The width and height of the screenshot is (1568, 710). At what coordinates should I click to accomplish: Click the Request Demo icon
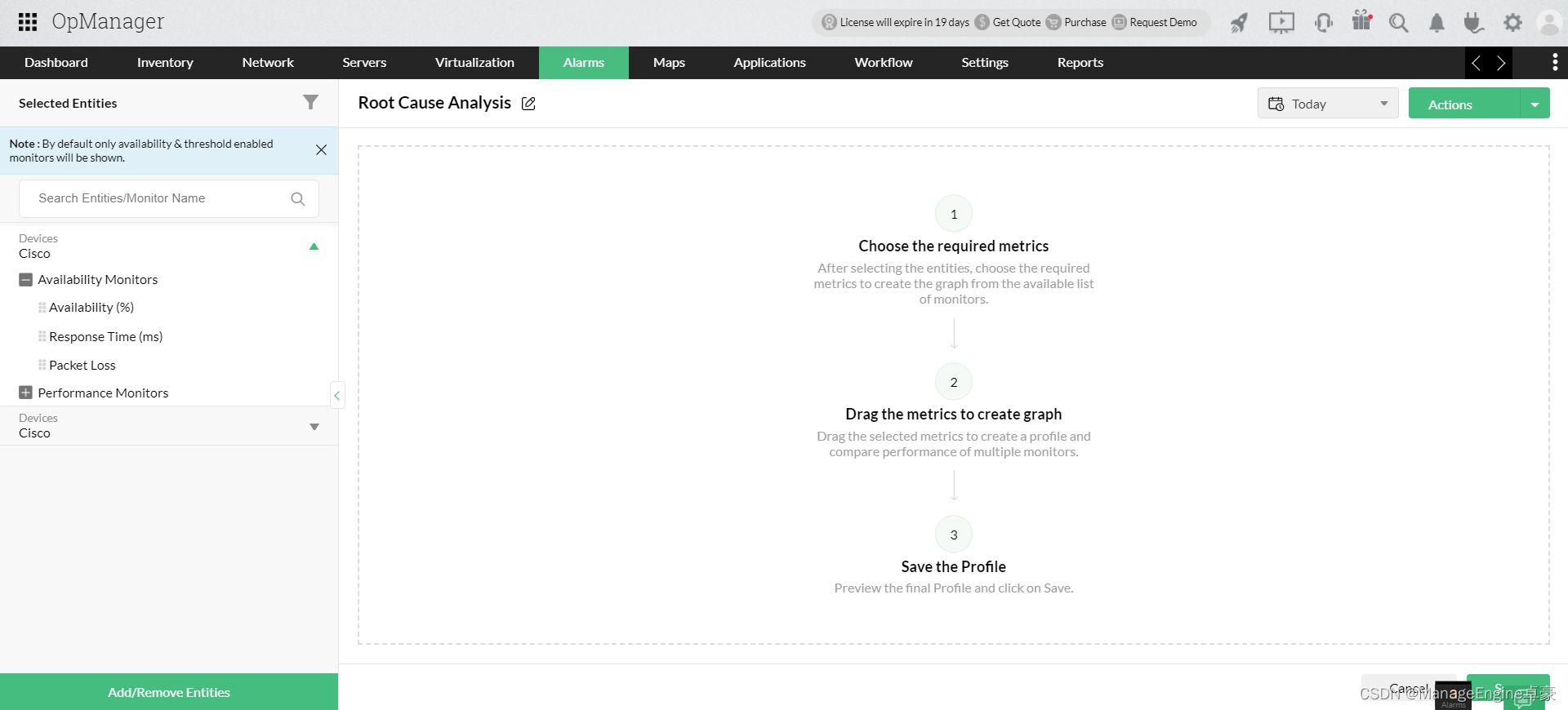pos(1119,22)
